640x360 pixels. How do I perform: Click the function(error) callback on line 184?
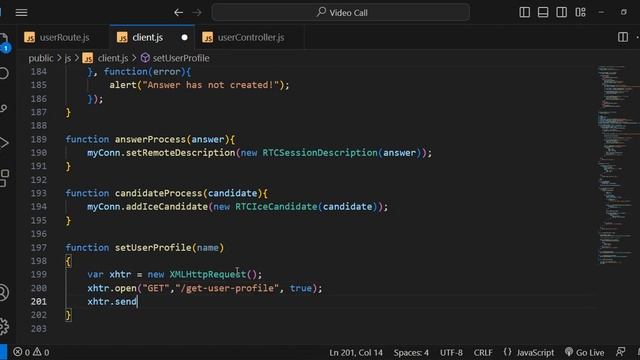[x=147, y=72]
